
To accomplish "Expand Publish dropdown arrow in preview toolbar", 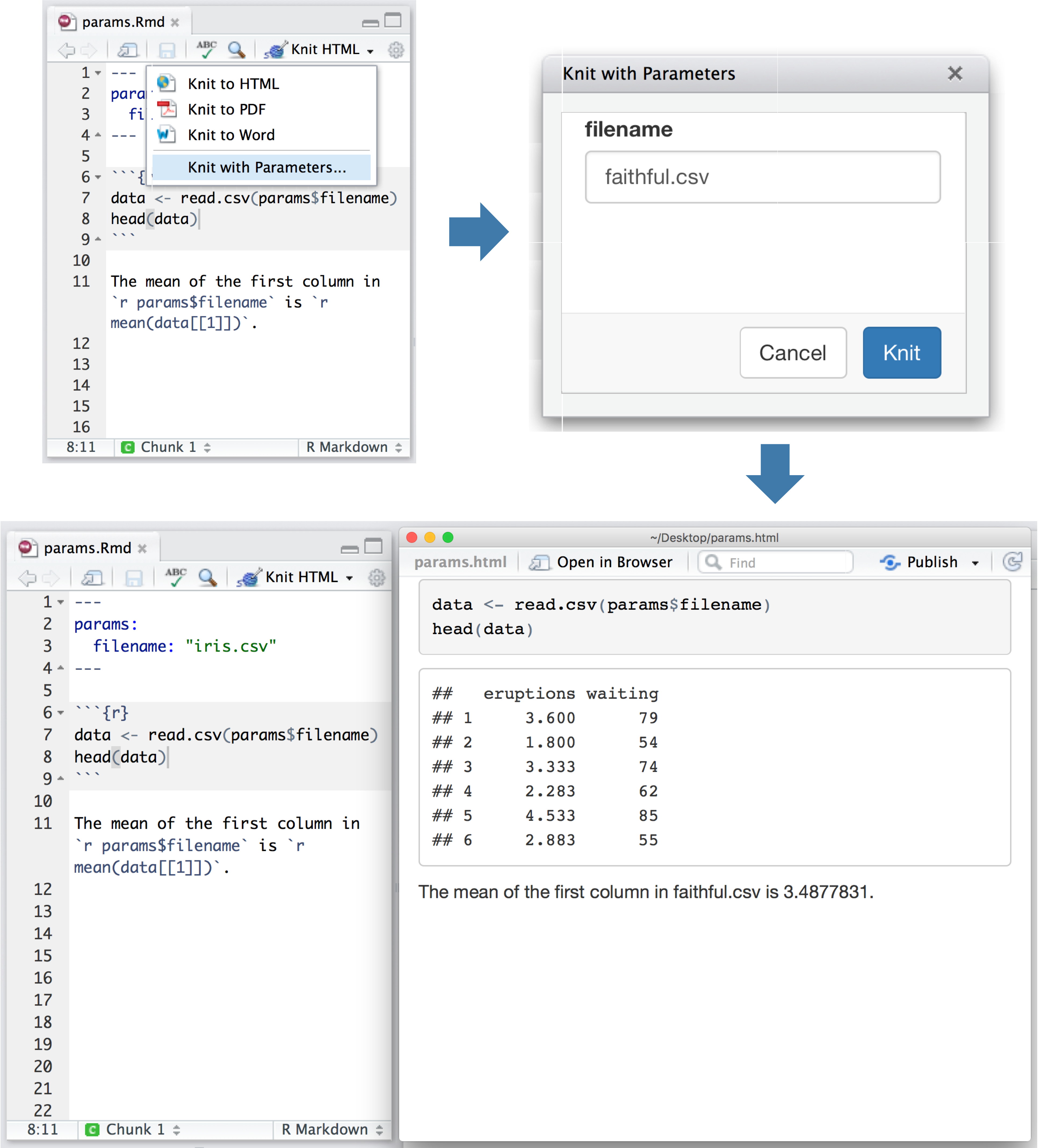I will pyautogui.click(x=975, y=563).
